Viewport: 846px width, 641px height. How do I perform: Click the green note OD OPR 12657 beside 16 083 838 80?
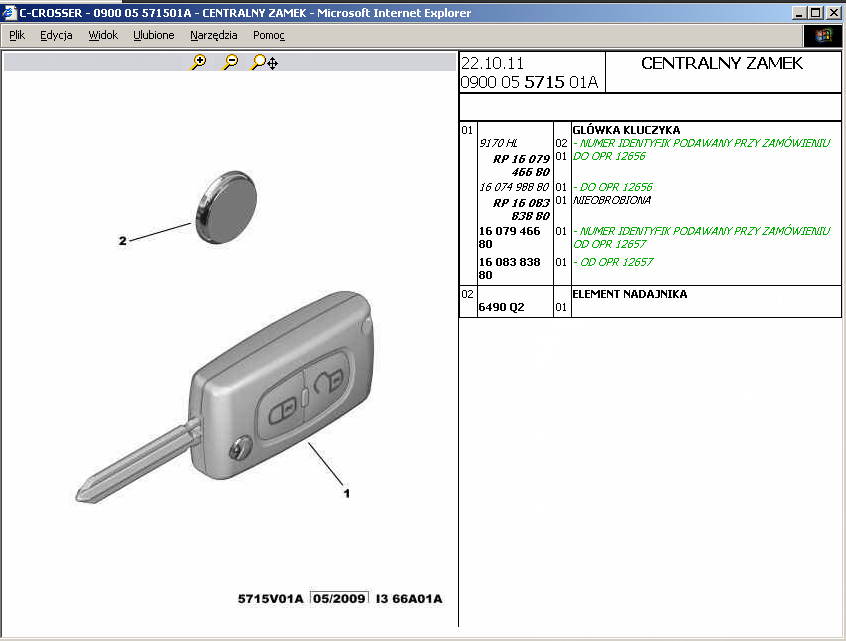(x=613, y=262)
